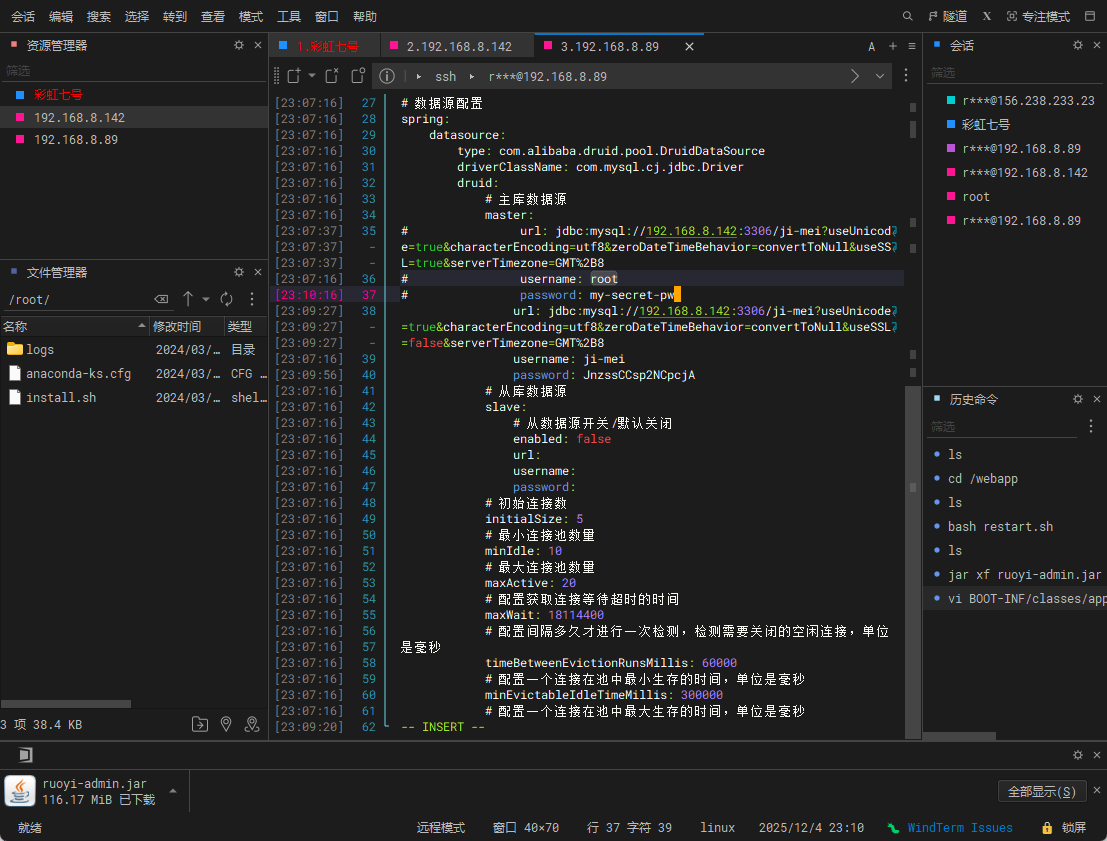Click the A font icon in tab bar
The image size is (1107, 841).
click(871, 47)
